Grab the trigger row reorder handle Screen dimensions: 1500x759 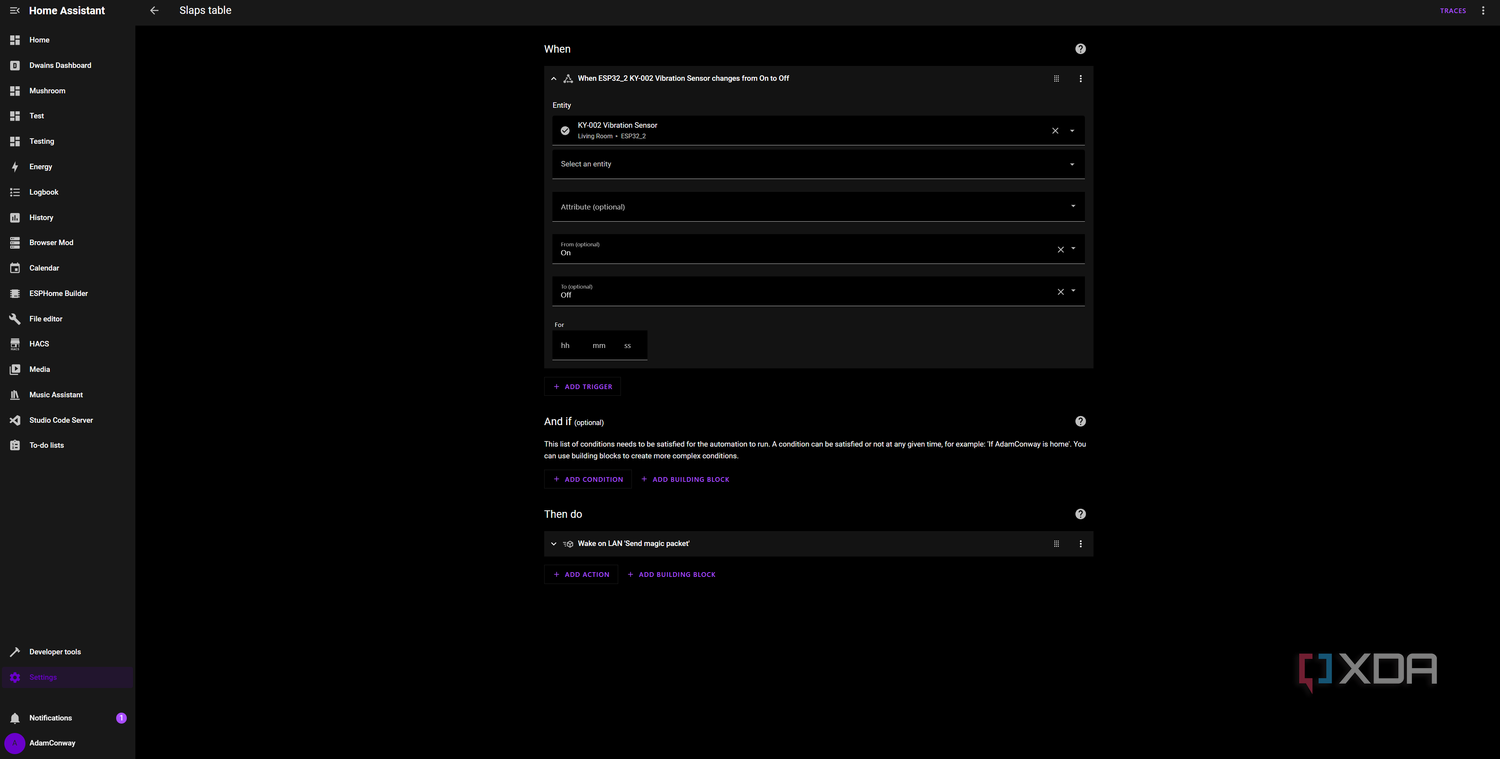1056,79
